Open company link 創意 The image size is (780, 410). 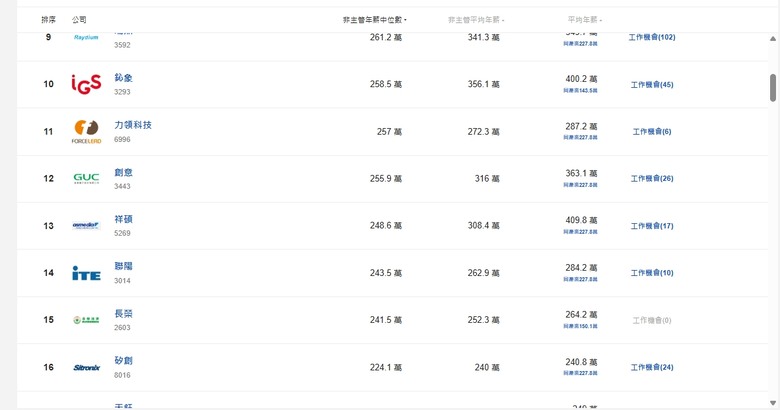123,172
